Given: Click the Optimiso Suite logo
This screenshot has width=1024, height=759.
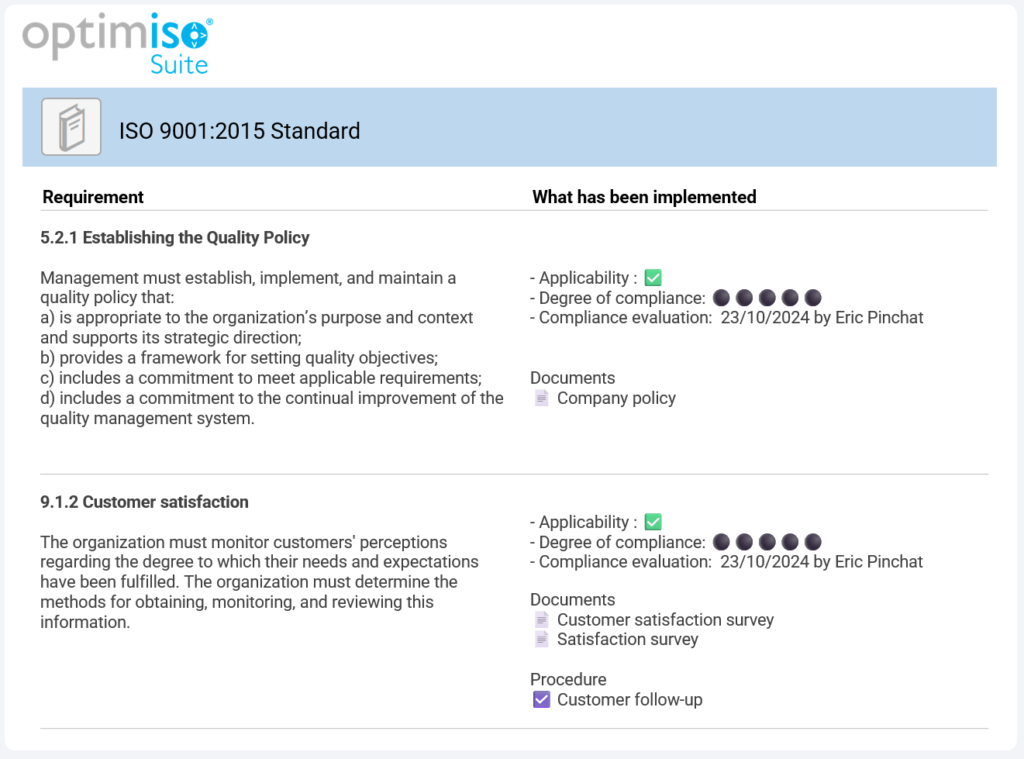Looking at the screenshot, I should tap(117, 40).
